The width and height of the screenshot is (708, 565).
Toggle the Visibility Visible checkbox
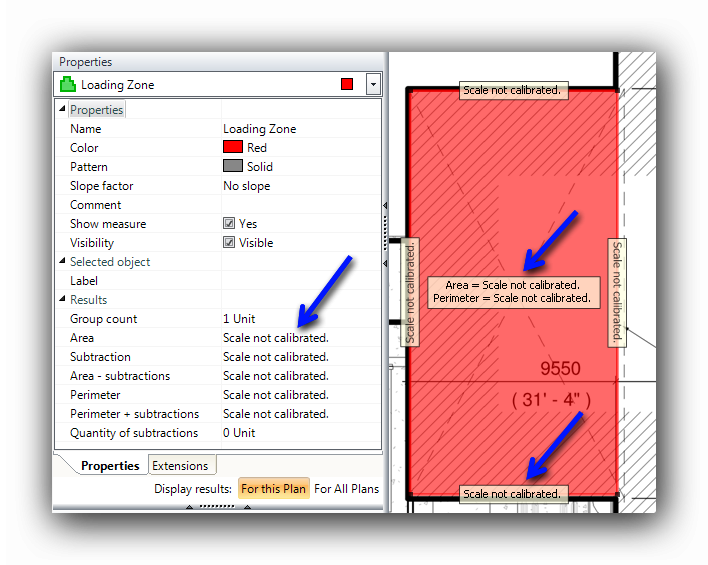229,243
